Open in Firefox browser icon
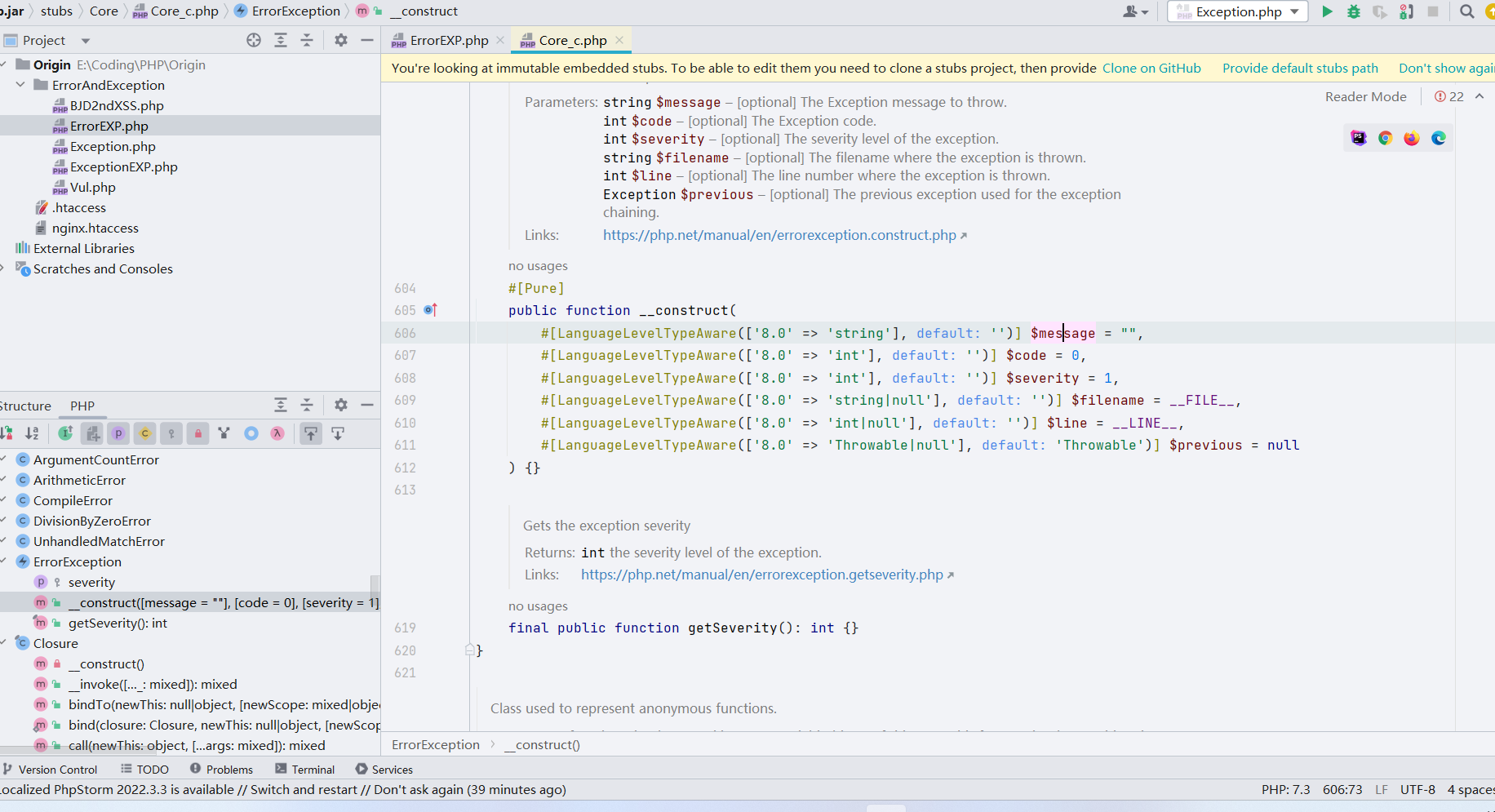The image size is (1495, 812). (x=1412, y=138)
